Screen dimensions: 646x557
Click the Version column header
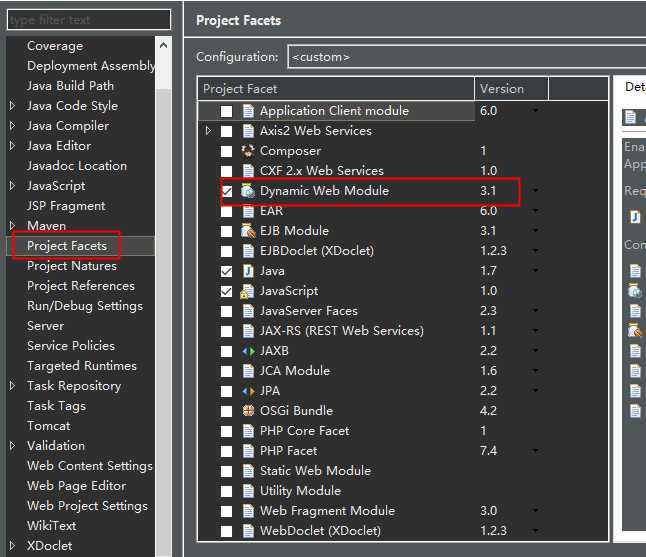coord(511,89)
